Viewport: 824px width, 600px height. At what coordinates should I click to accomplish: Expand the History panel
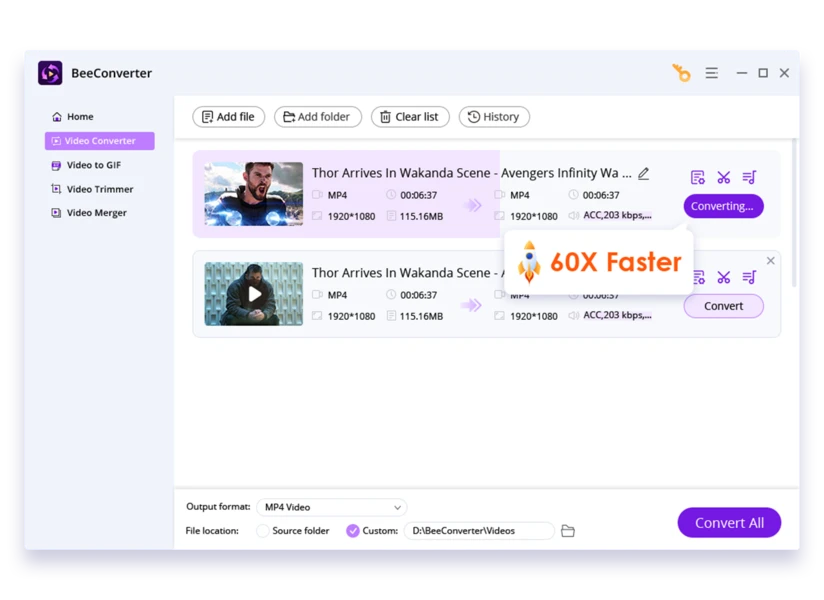(x=493, y=116)
